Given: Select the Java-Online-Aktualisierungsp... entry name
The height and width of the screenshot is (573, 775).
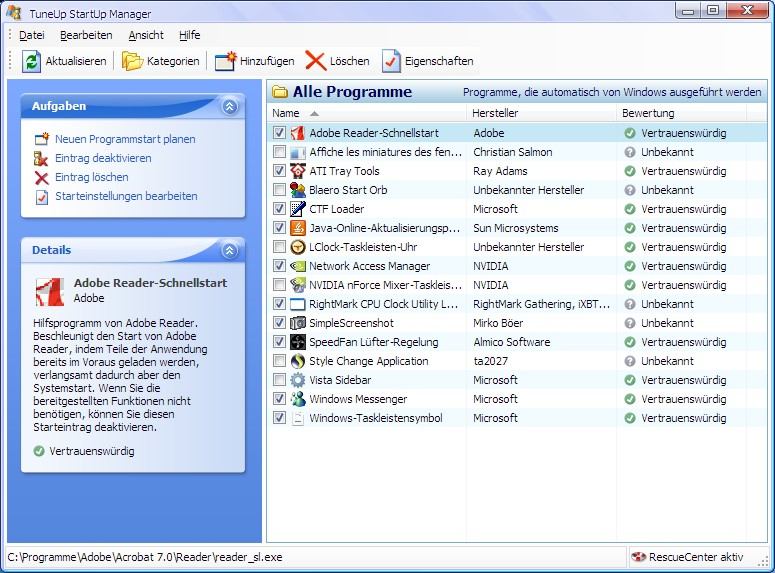Looking at the screenshot, I should point(385,228).
